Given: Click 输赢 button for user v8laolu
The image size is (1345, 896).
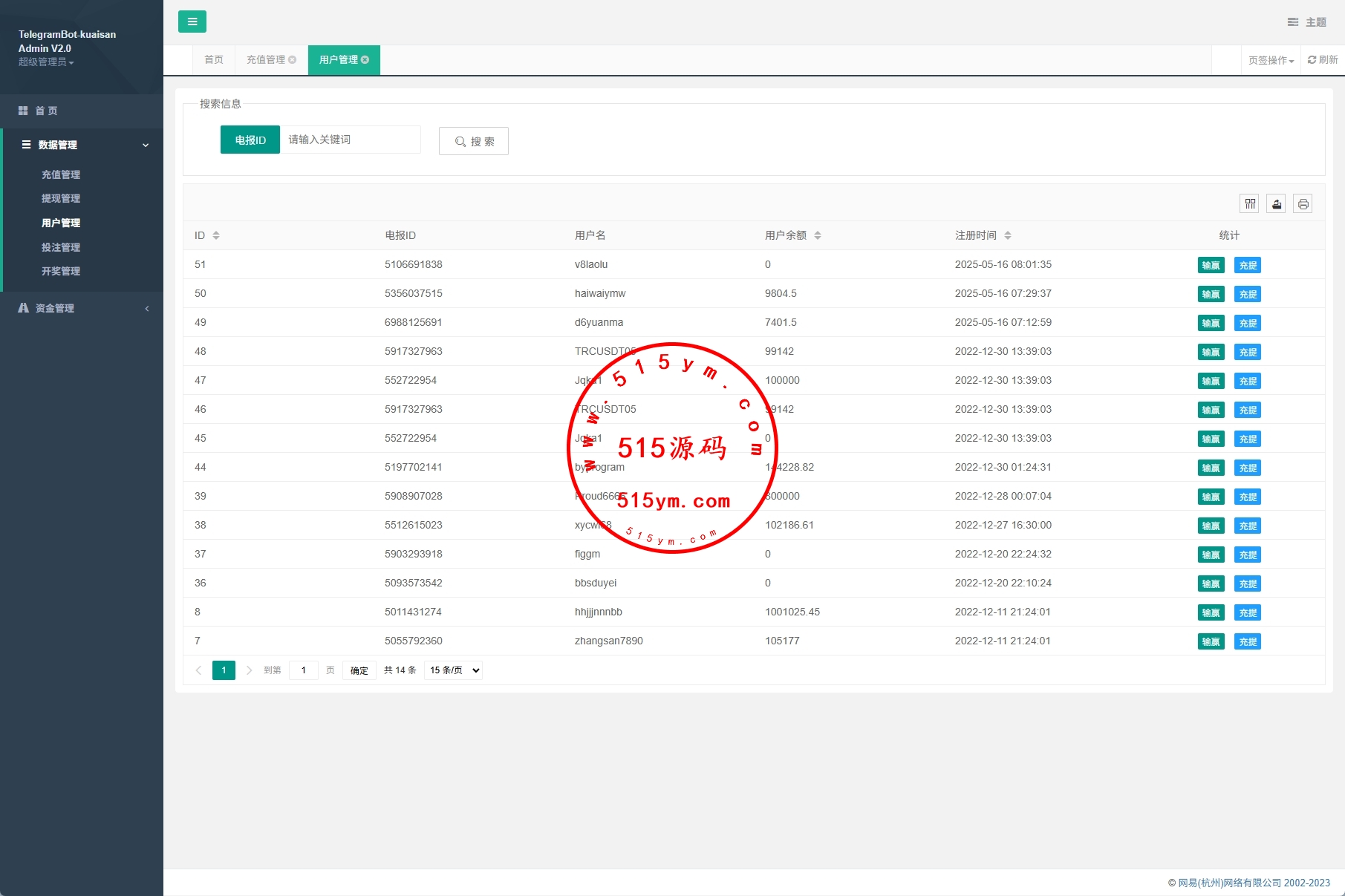Looking at the screenshot, I should click(x=1211, y=266).
